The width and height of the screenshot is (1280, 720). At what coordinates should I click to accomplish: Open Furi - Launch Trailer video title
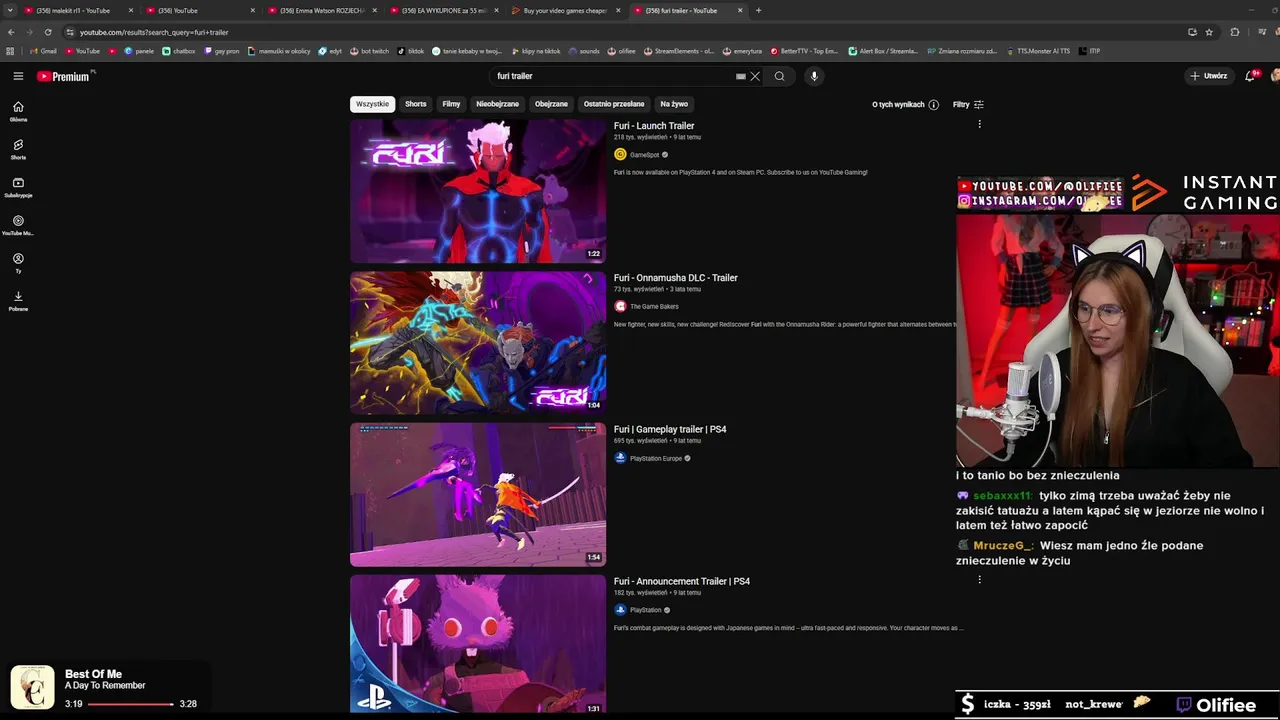pos(654,126)
